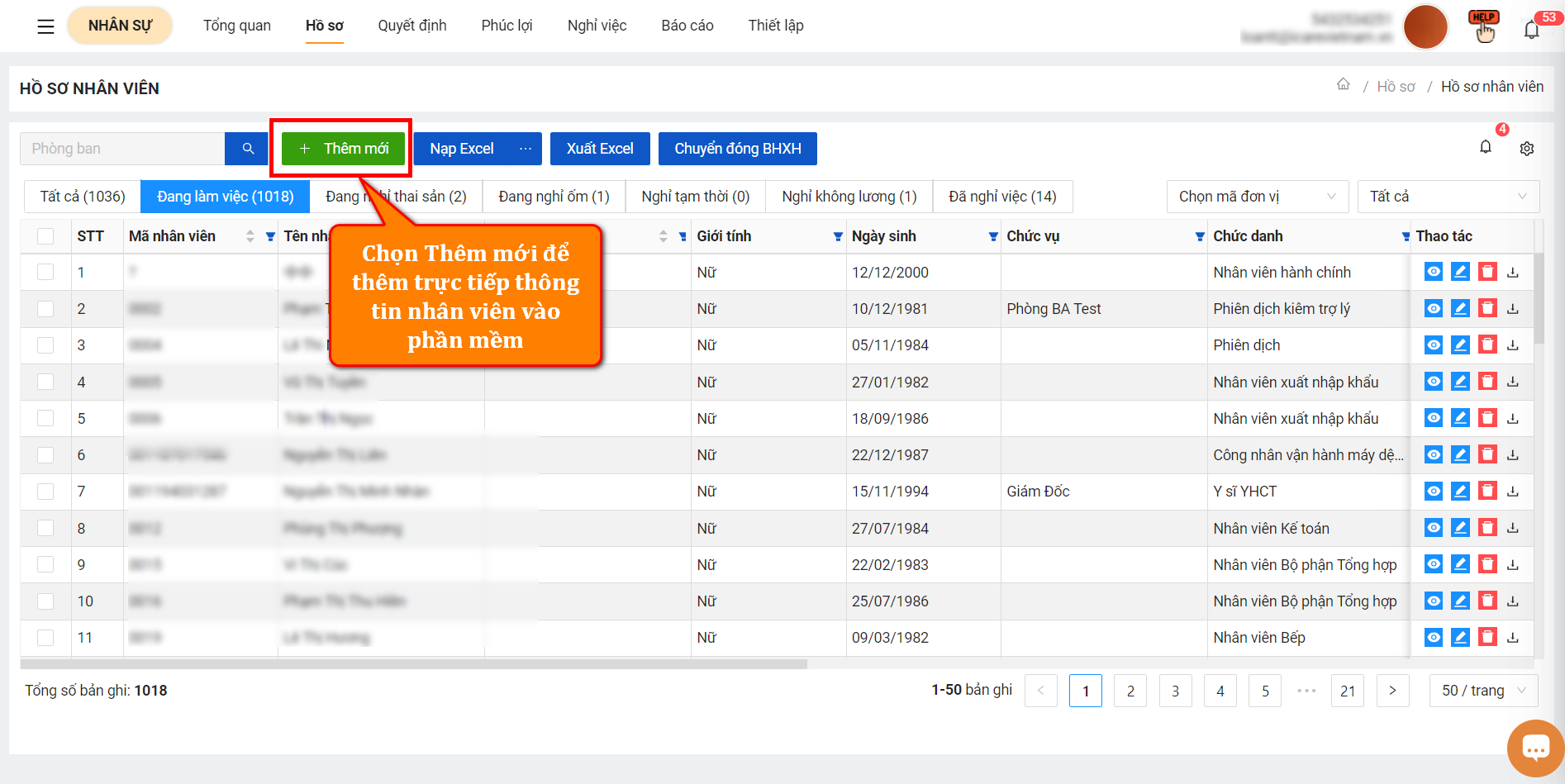This screenshot has height=784, width=1565.
Task: Download the profile for row 7
Action: tap(1513, 491)
